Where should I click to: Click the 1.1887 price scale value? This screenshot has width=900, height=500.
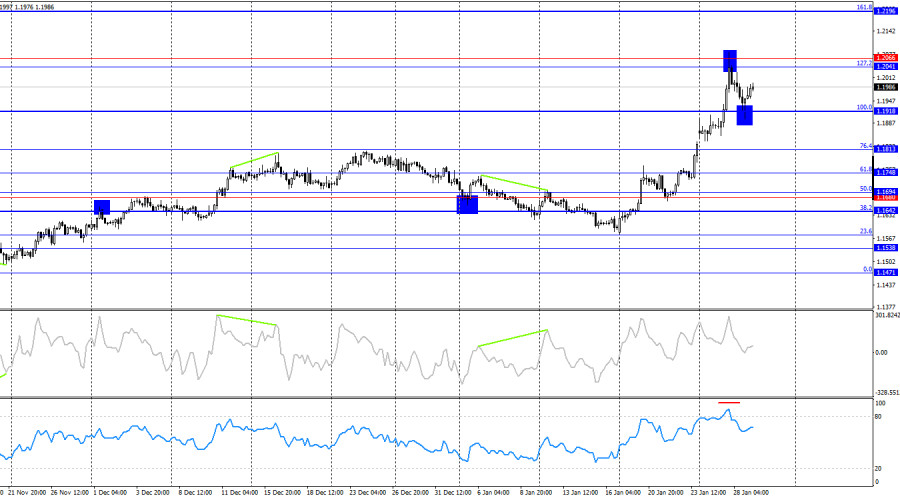tap(886, 123)
